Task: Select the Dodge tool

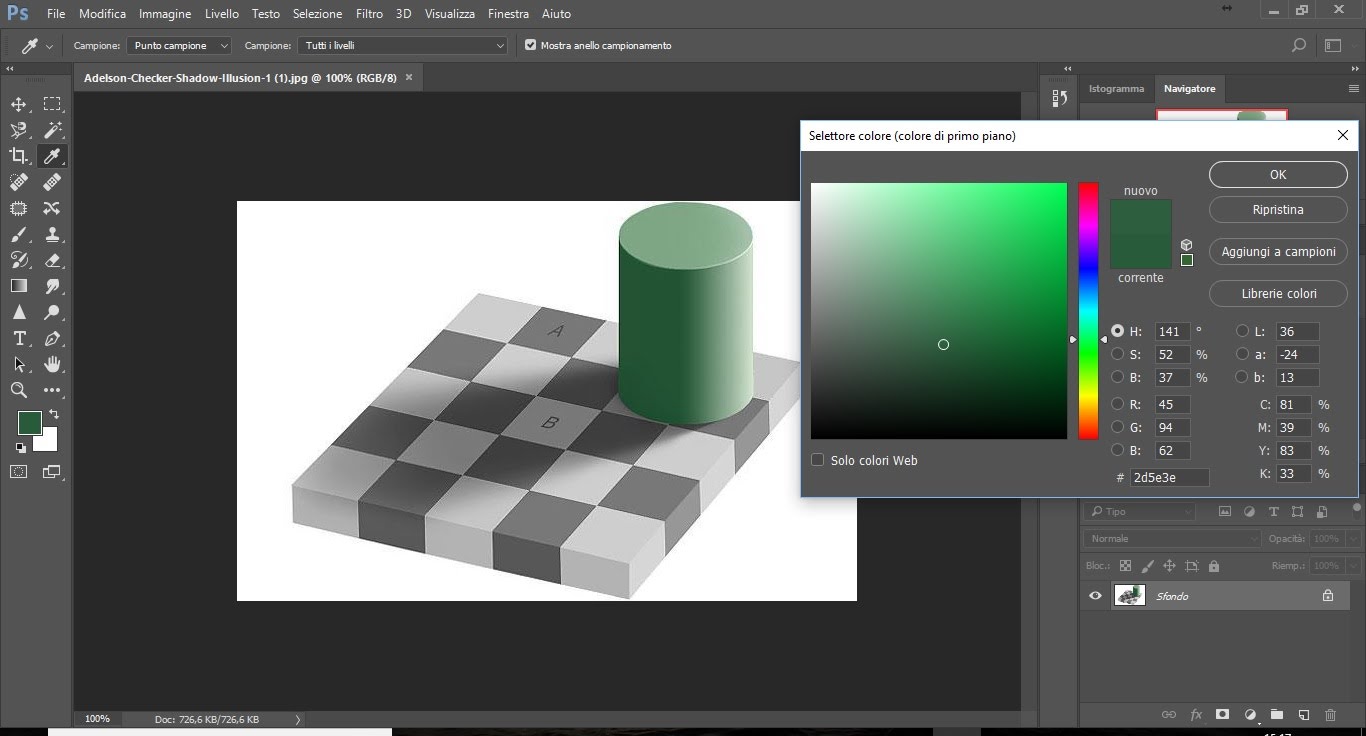Action: tap(52, 312)
